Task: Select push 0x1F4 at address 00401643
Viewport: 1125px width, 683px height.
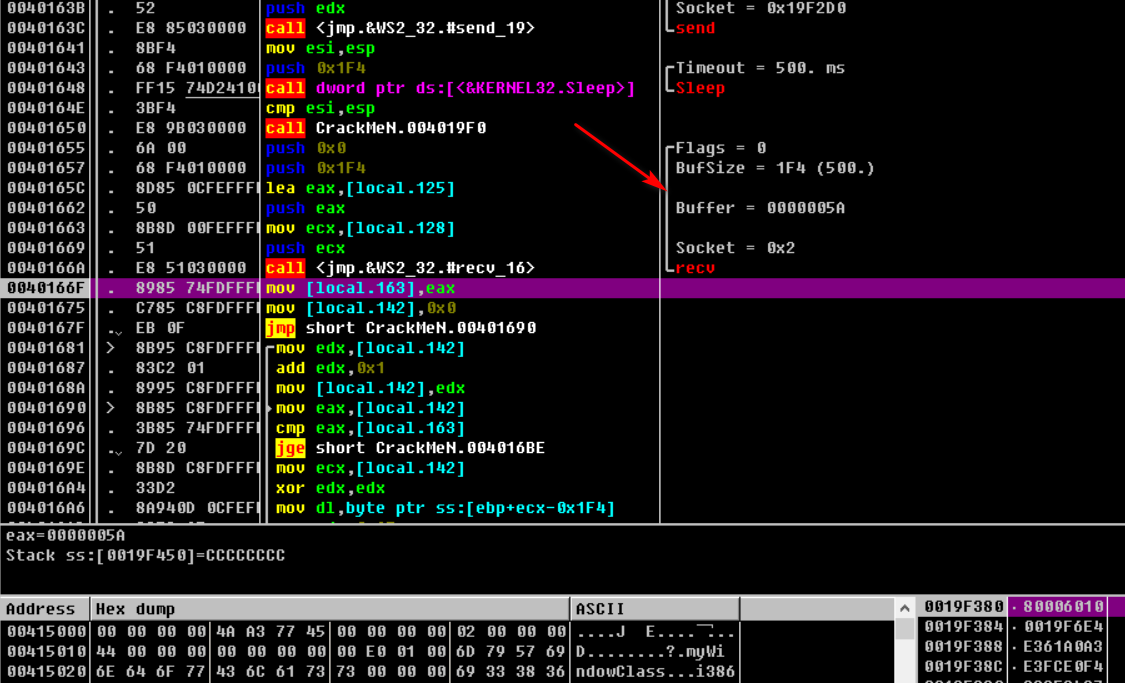Action: tap(316, 68)
